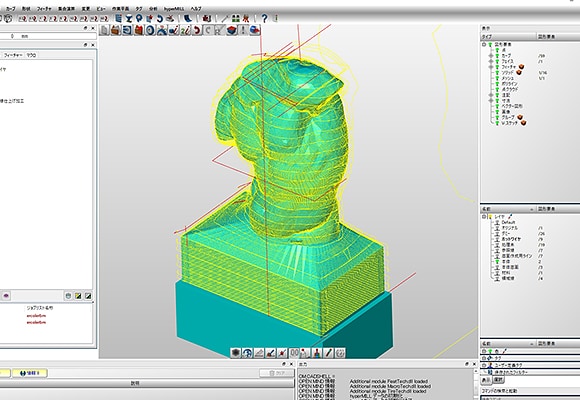Click the mm value input field
The height and width of the screenshot is (400, 580).
[48, 36]
